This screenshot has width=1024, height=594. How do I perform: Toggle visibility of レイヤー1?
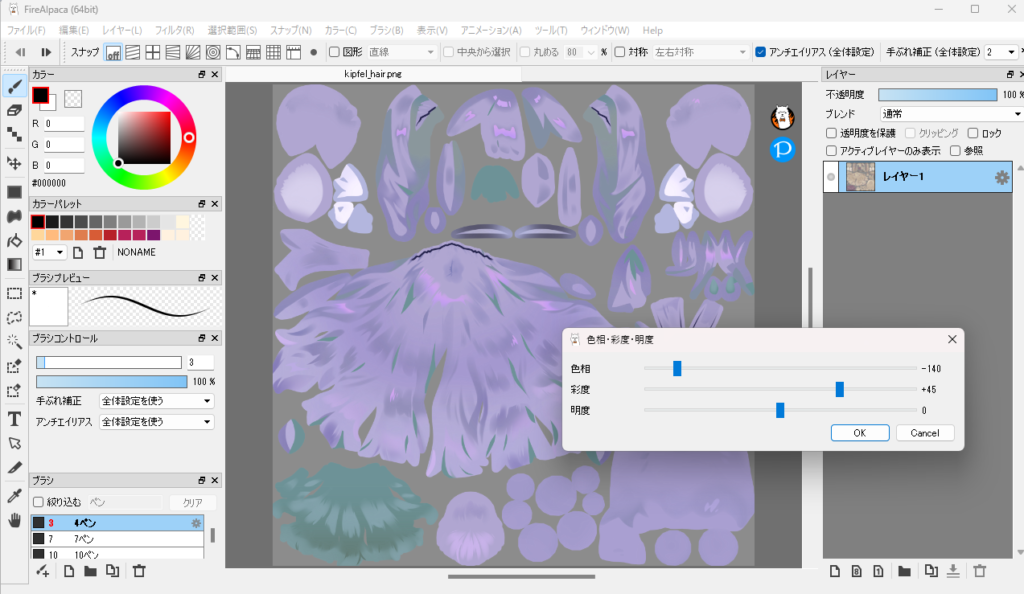(x=831, y=177)
